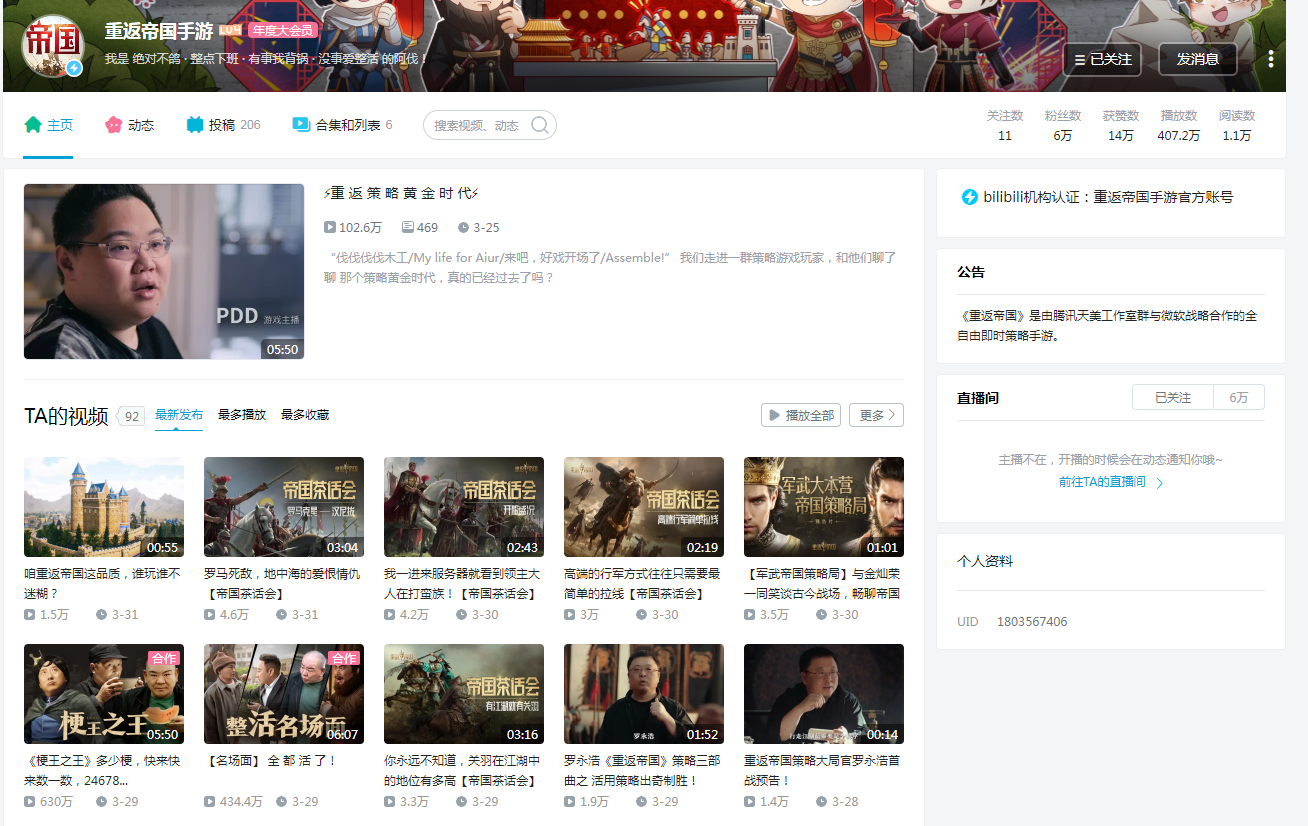This screenshot has height=826, width=1308.
Task: Click the 92 video count badge
Action: pos(132,416)
